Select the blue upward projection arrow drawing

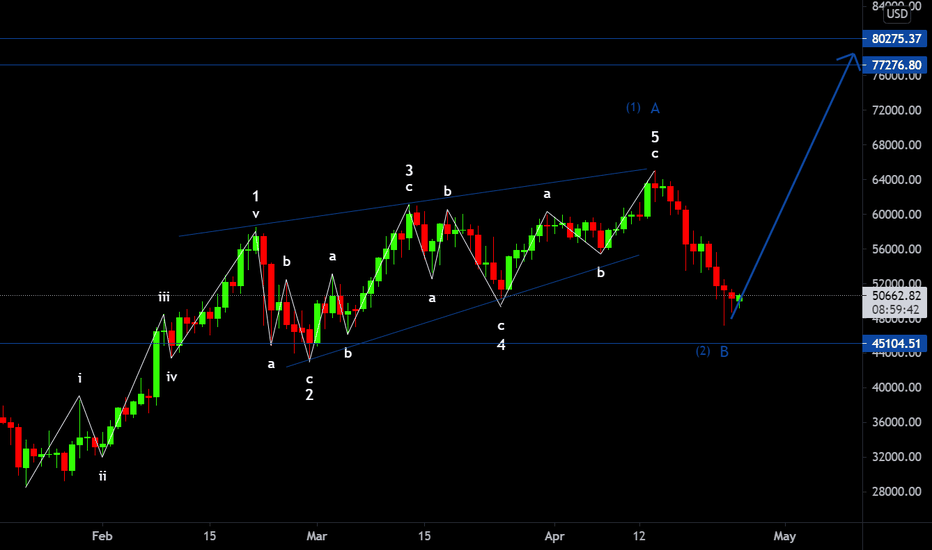click(x=796, y=184)
